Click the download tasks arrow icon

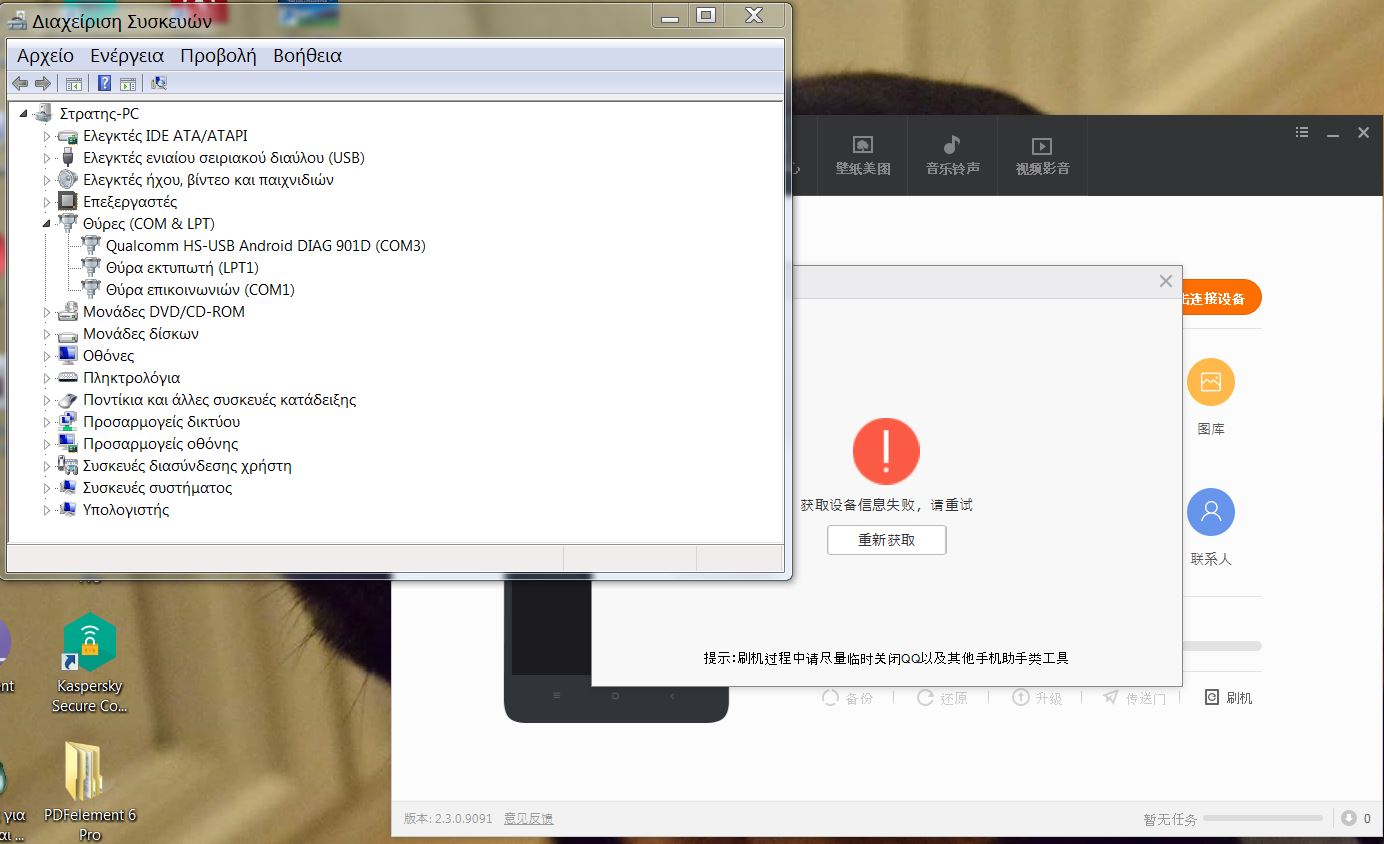coord(1348,818)
